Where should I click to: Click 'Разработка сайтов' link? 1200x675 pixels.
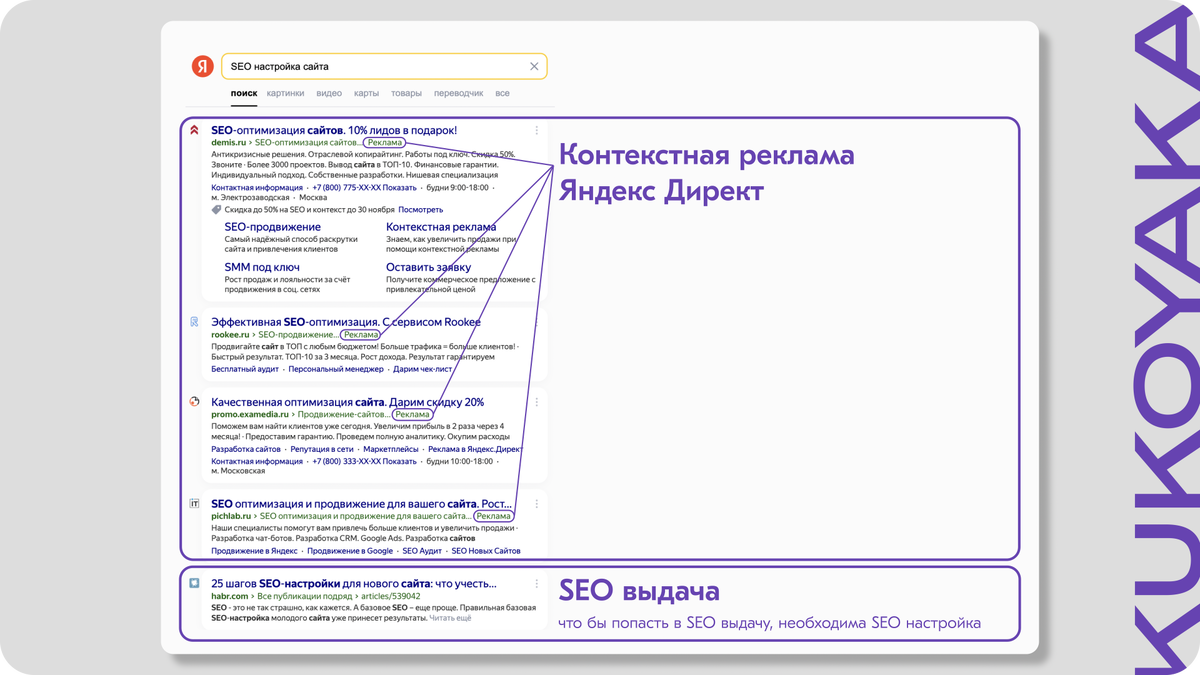[246, 450]
